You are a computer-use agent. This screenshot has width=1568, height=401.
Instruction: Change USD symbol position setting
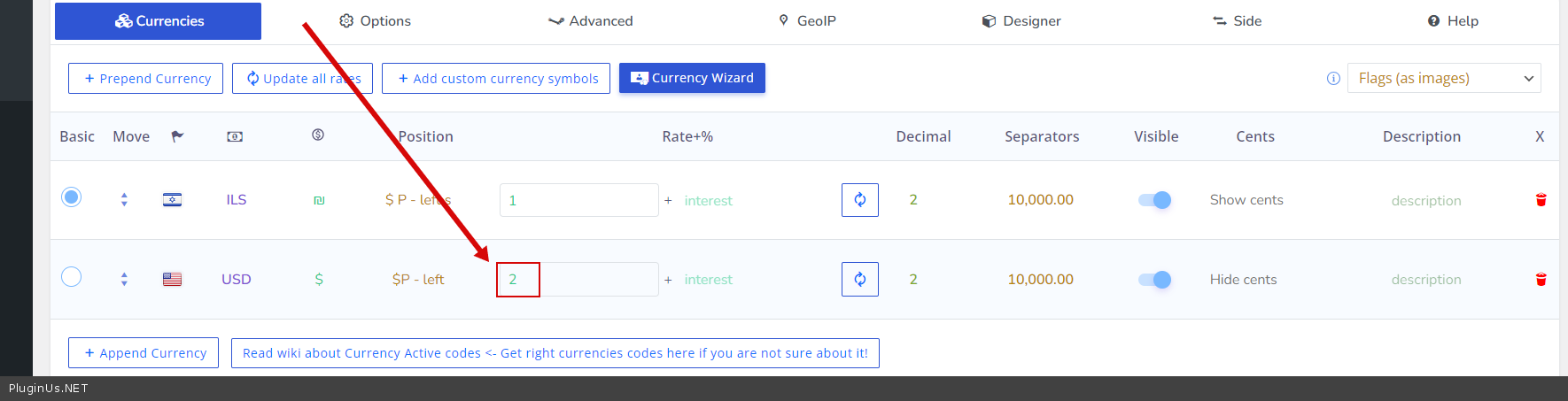pos(418,280)
